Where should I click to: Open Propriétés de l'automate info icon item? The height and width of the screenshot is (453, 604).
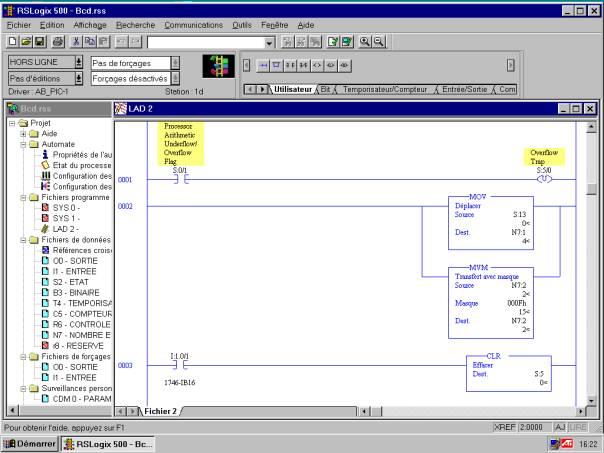[x=77, y=155]
